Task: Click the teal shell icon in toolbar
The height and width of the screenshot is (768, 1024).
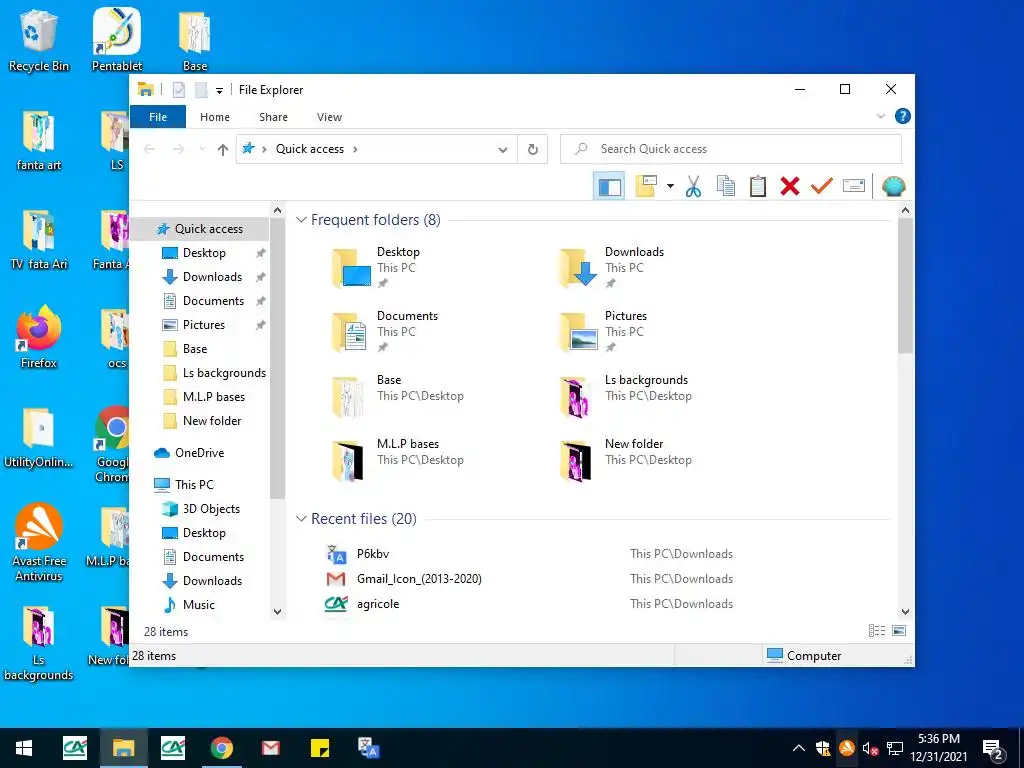Action: click(x=893, y=187)
